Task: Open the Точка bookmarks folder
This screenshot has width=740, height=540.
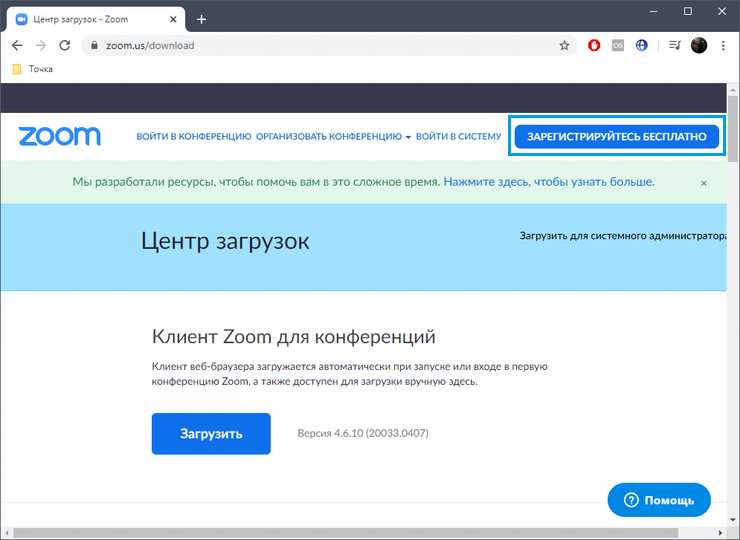Action: (x=33, y=69)
